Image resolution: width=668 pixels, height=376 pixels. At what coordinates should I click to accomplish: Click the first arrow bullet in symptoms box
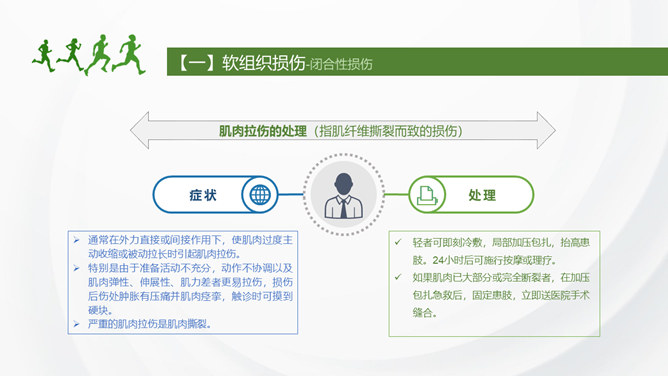click(x=76, y=240)
